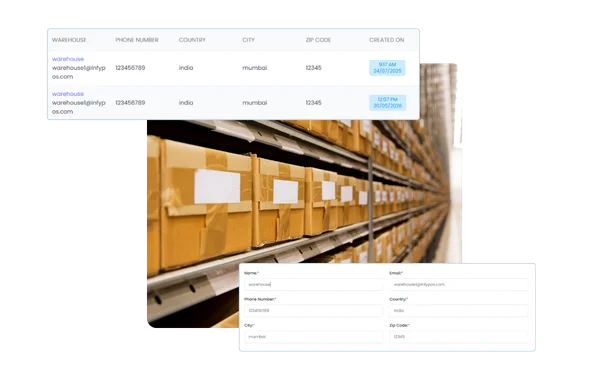600x380 pixels.
Task: Focus the Email input field
Action: point(458,284)
